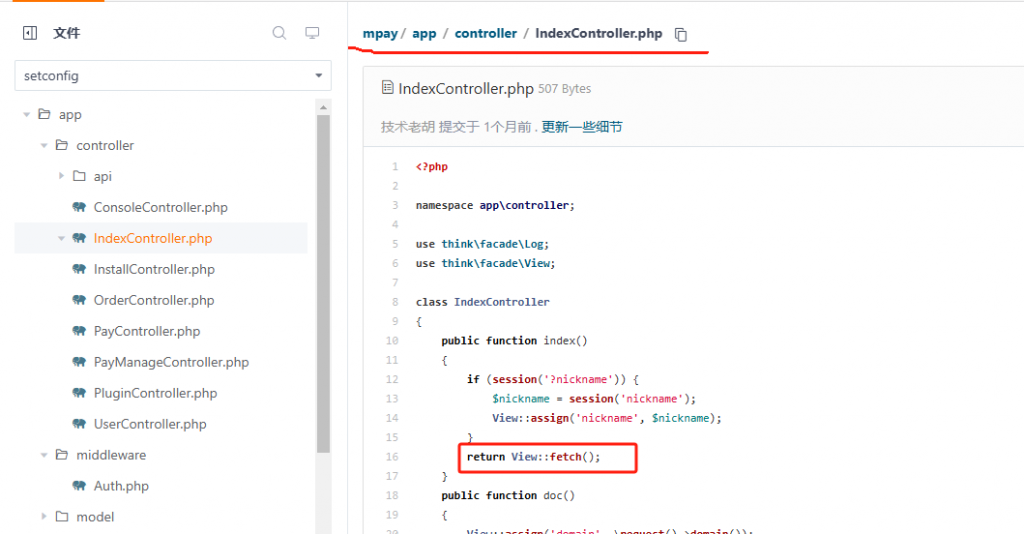Image resolution: width=1024 pixels, height=534 pixels.
Task: Click line number 10 in code view
Action: (x=392, y=340)
